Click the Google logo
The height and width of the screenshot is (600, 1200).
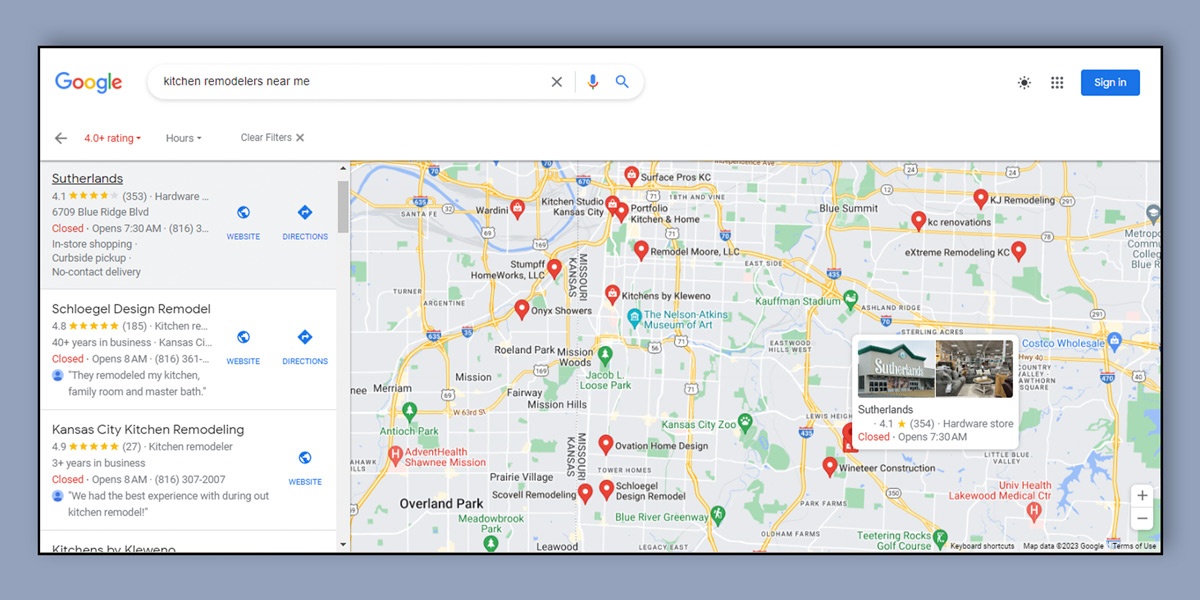(x=89, y=82)
